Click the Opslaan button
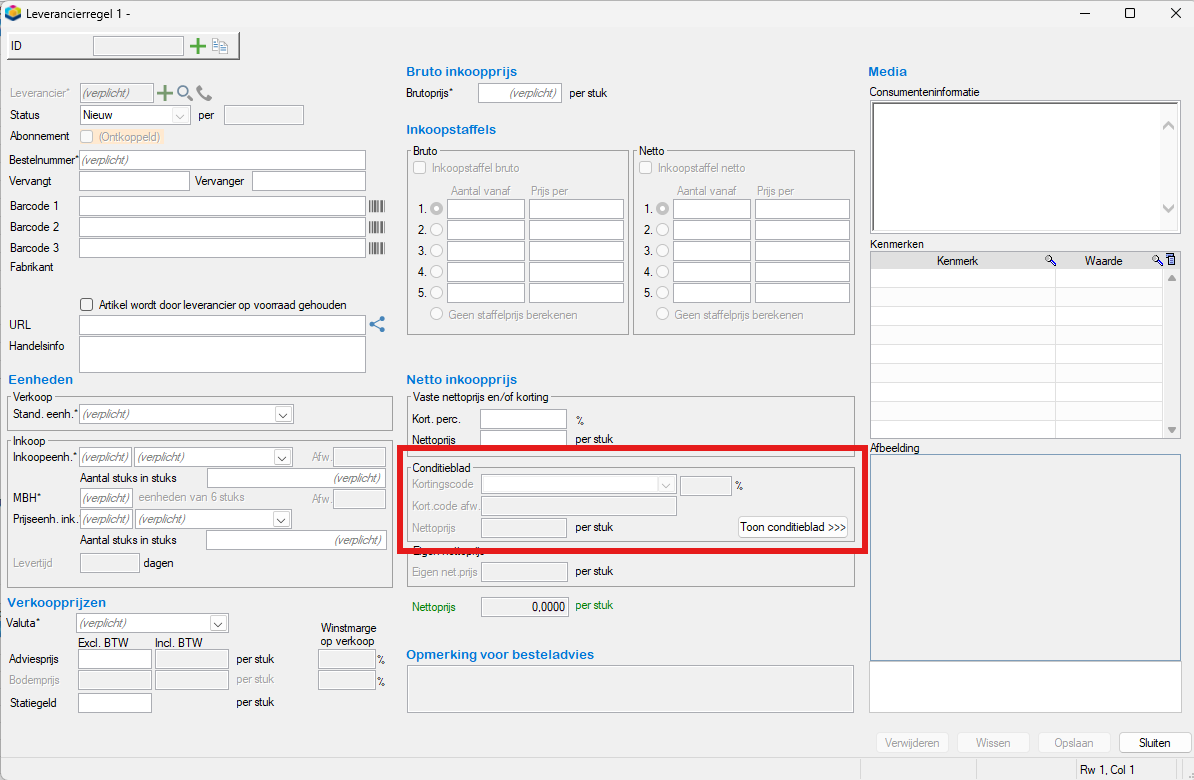The width and height of the screenshot is (1194, 780). coord(1074,743)
